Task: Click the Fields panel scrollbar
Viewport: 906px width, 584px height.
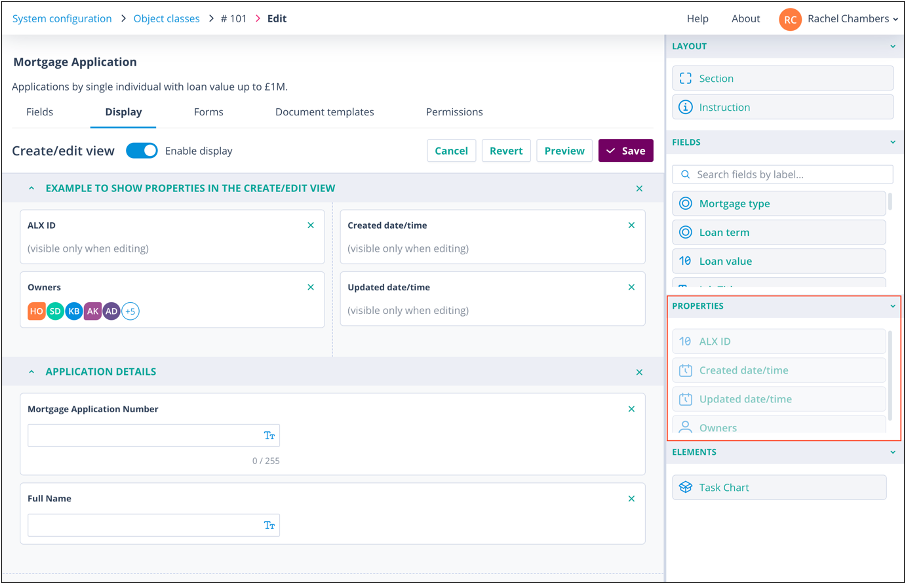Action: (x=890, y=202)
